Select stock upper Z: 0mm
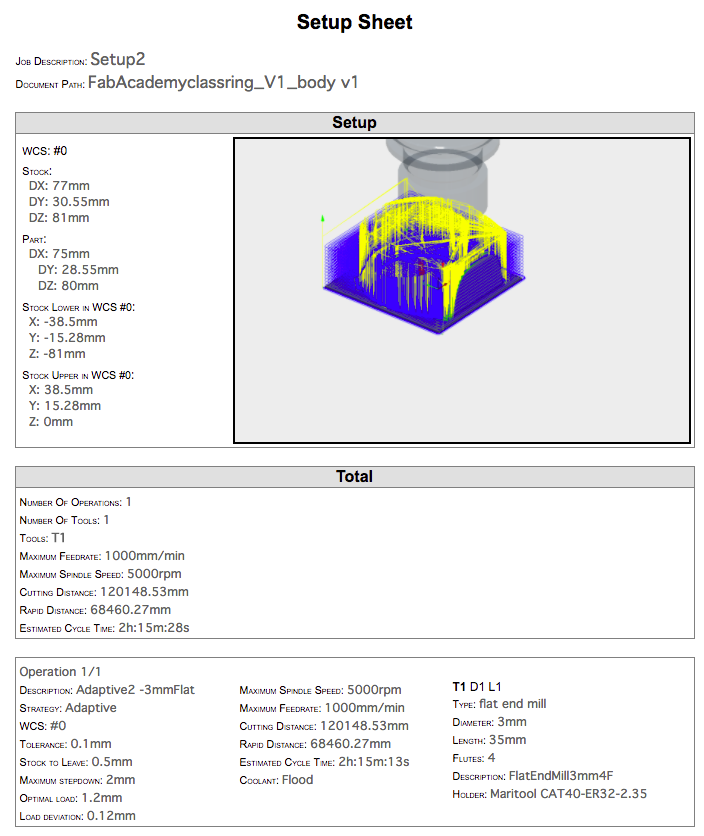The height and width of the screenshot is (836, 704). [51, 422]
